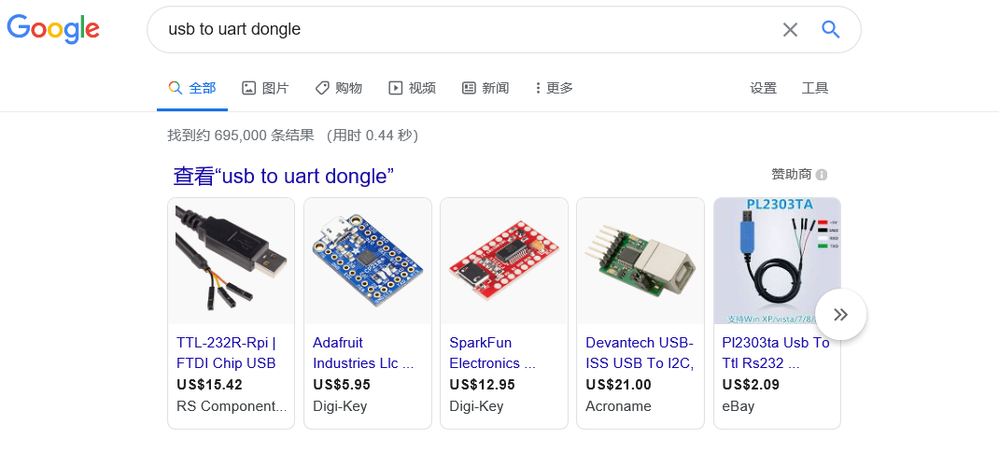Viewport: 999px width, 455px height.
Task: Switch to the 购物 shopping tab
Action: tap(338, 88)
